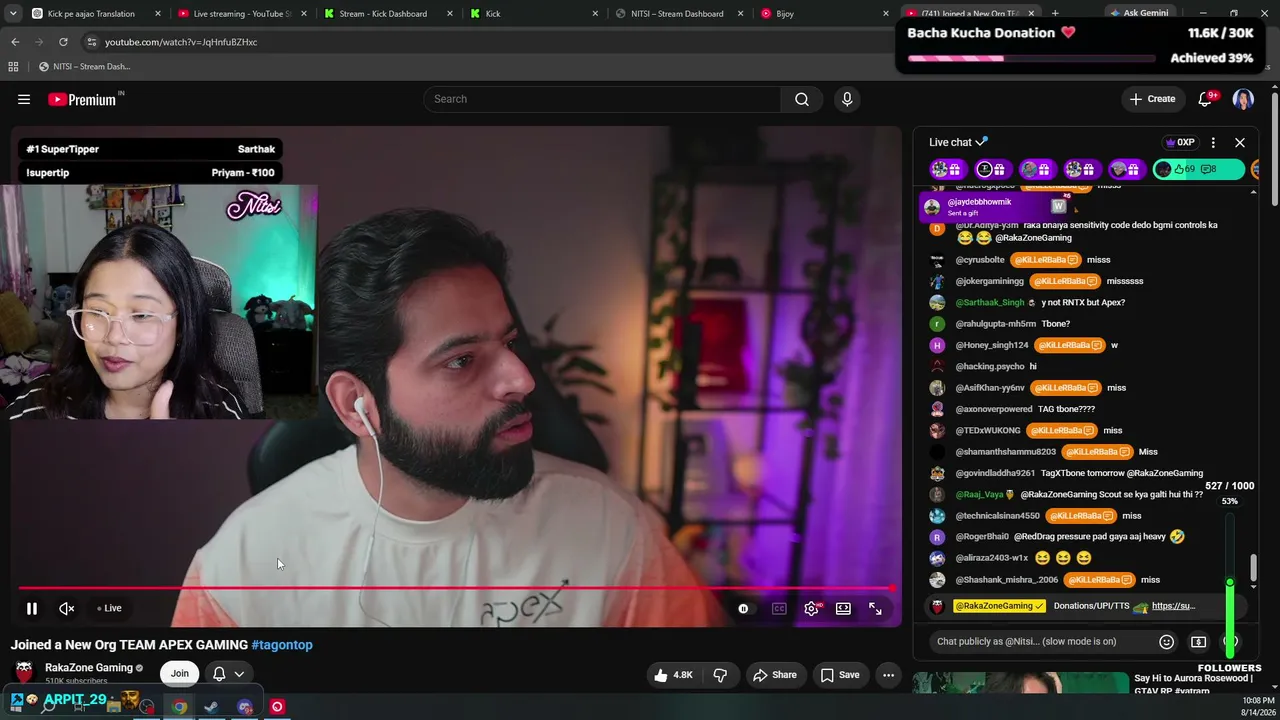Go to YouTube Premium home logo
Viewport: 1280px width, 720px height.
pos(82,99)
